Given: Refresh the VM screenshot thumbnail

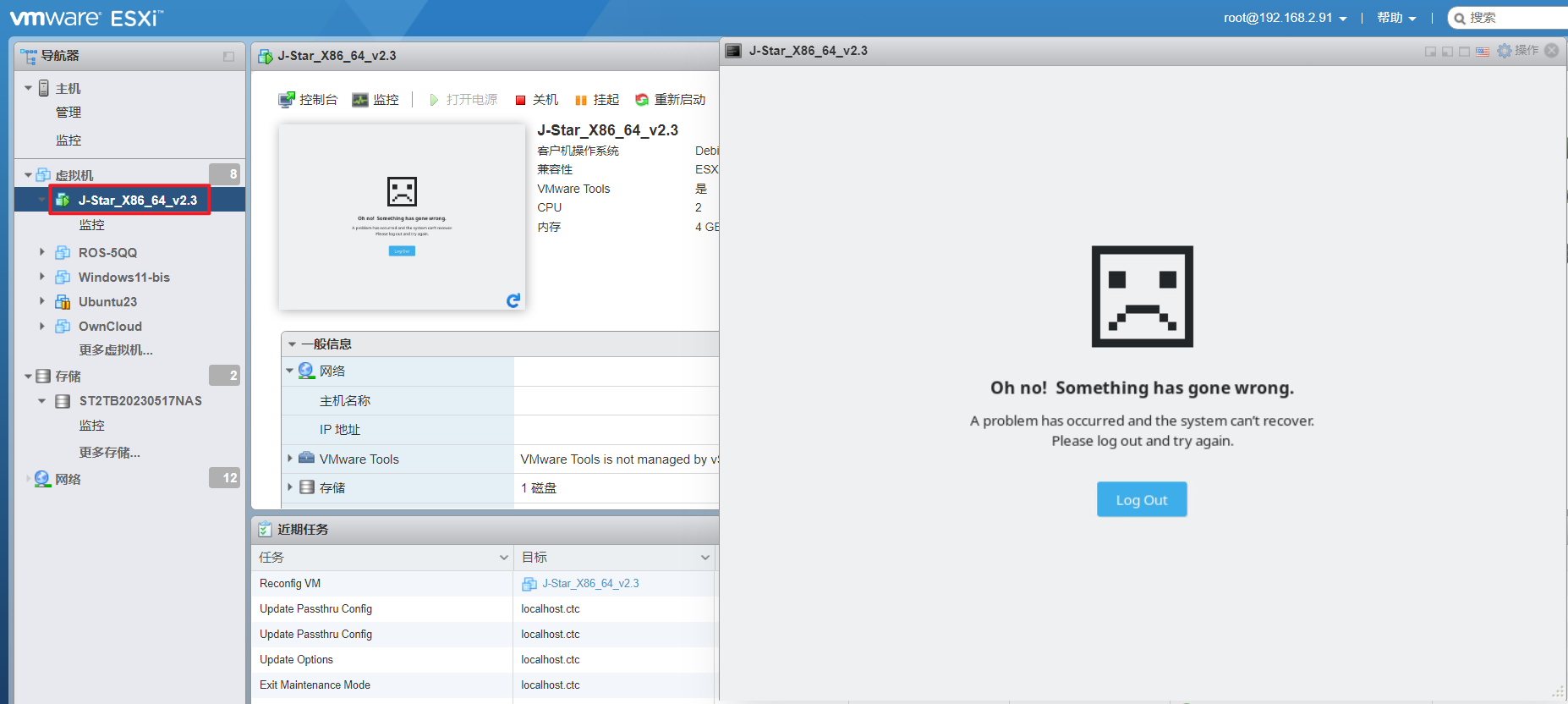Looking at the screenshot, I should pos(513,300).
